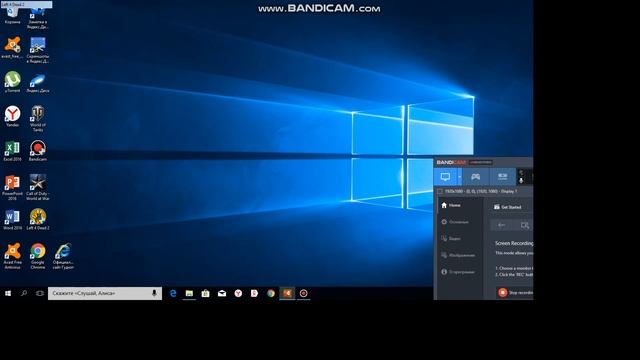
Task: Launch Left 4 Dead 2 desktop shortcut
Action: pyautogui.click(x=38, y=220)
